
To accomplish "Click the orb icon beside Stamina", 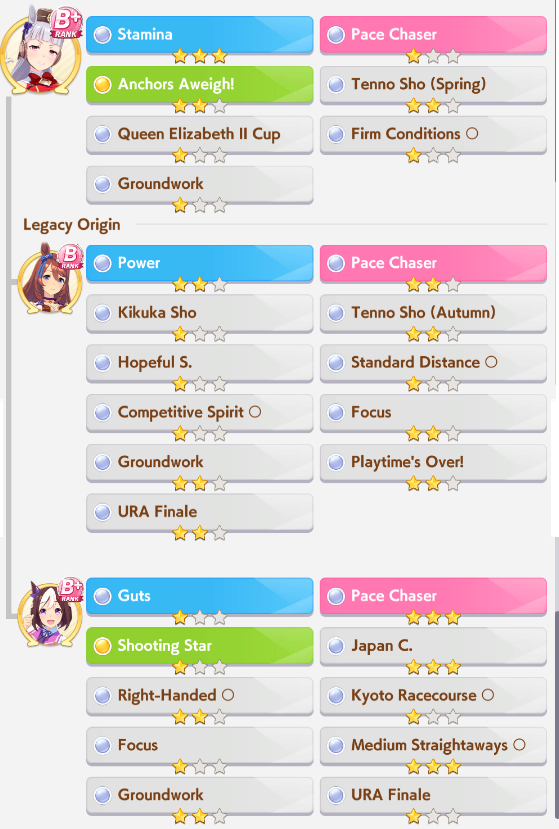I will point(102,35).
